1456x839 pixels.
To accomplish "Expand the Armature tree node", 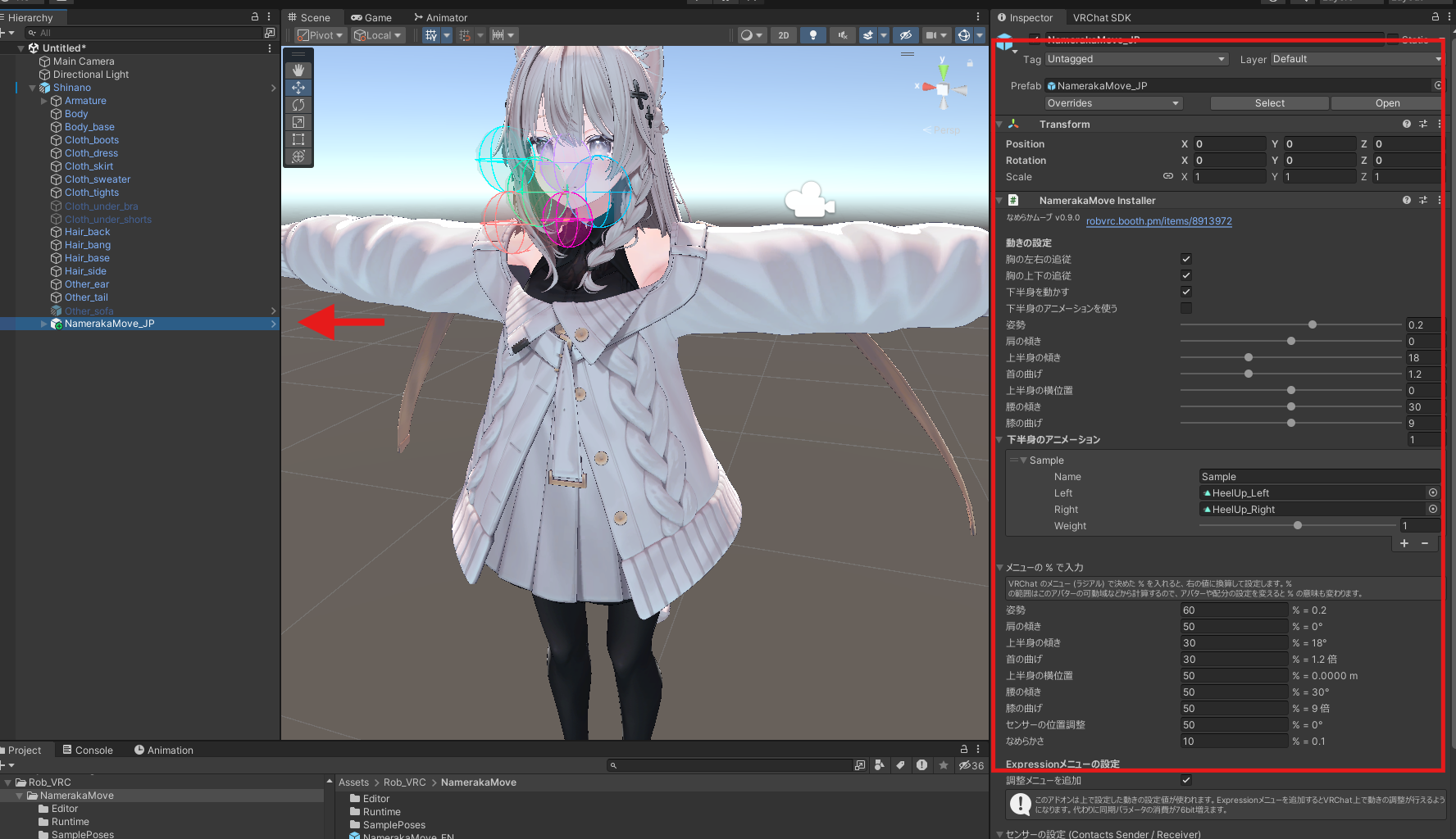I will point(44,101).
